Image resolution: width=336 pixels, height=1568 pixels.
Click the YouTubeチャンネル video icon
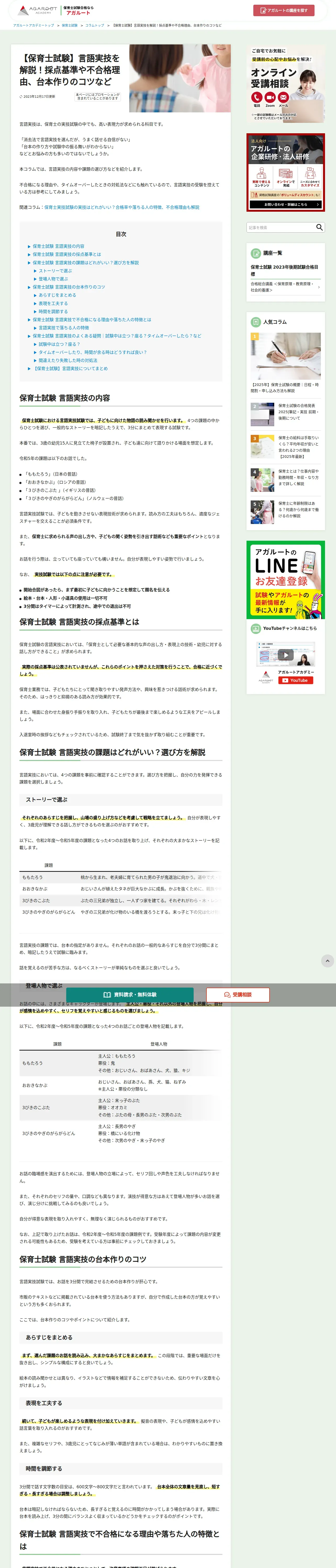pyautogui.click(x=256, y=629)
